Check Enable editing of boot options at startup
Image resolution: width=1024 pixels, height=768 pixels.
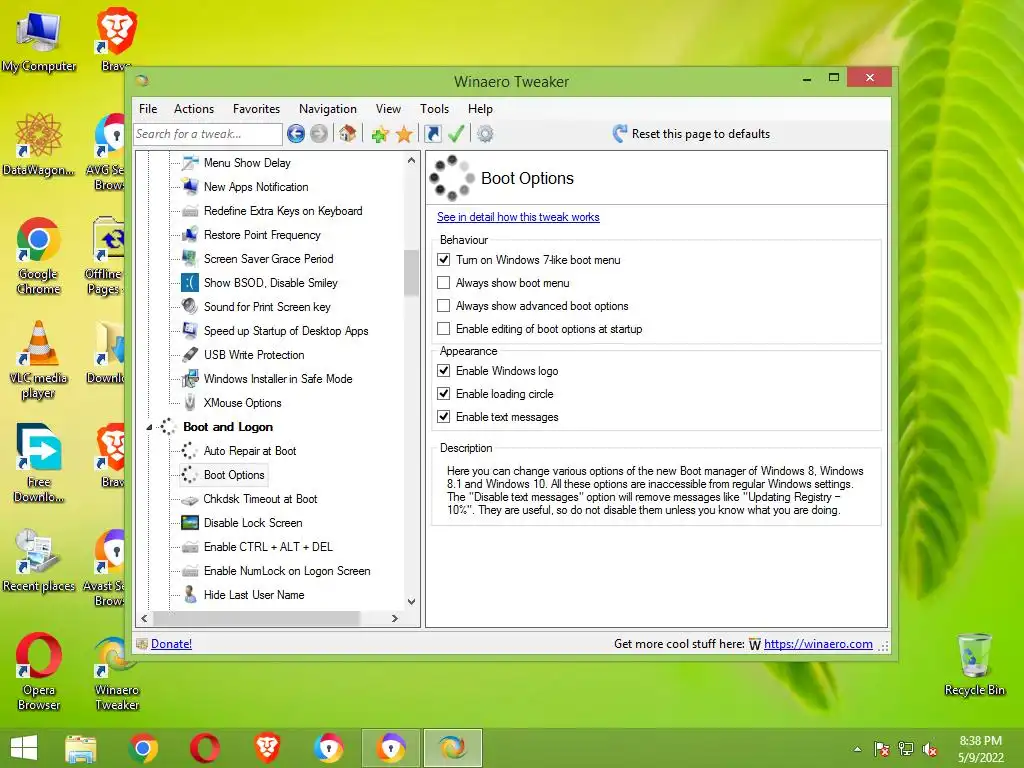(x=443, y=328)
